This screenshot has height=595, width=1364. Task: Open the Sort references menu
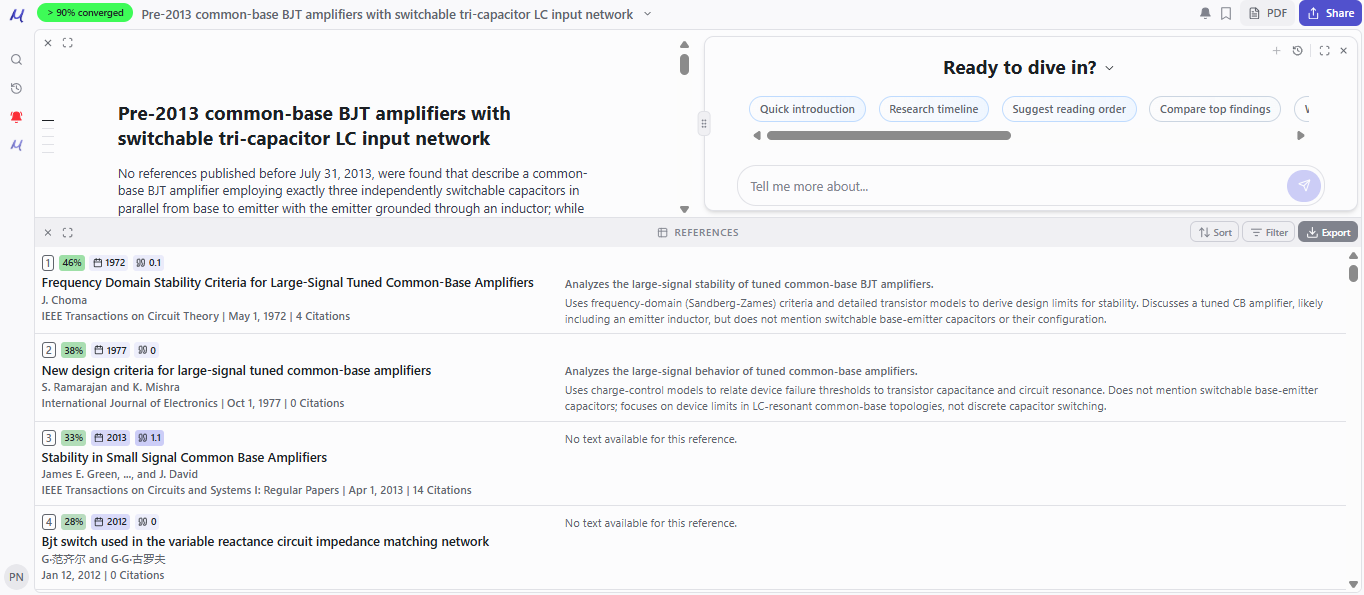click(1214, 232)
